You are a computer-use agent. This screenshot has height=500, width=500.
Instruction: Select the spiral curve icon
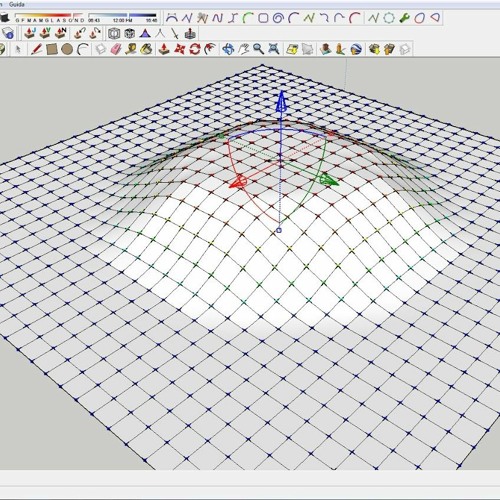click(278, 18)
